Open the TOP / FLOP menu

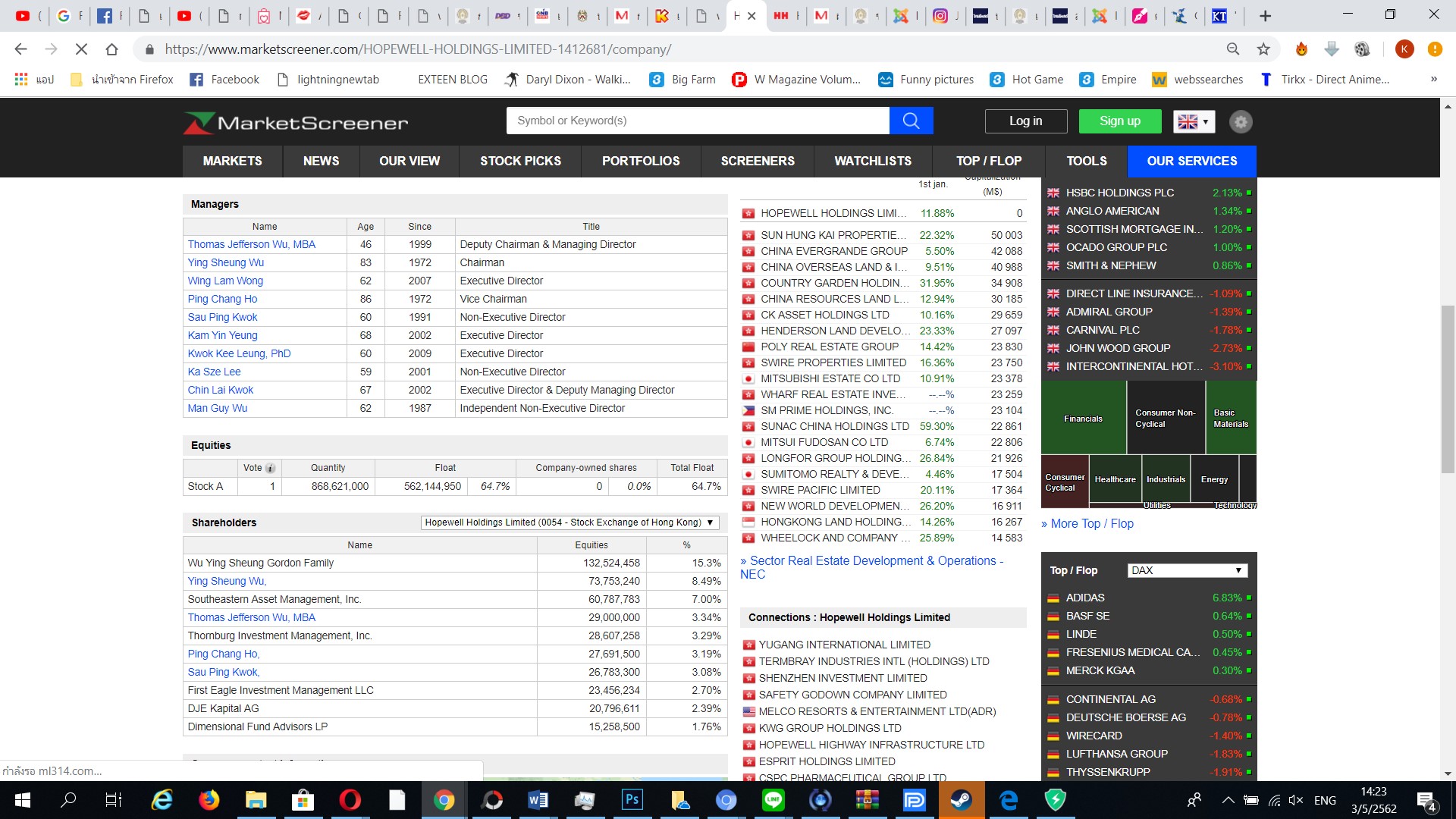pyautogui.click(x=988, y=161)
